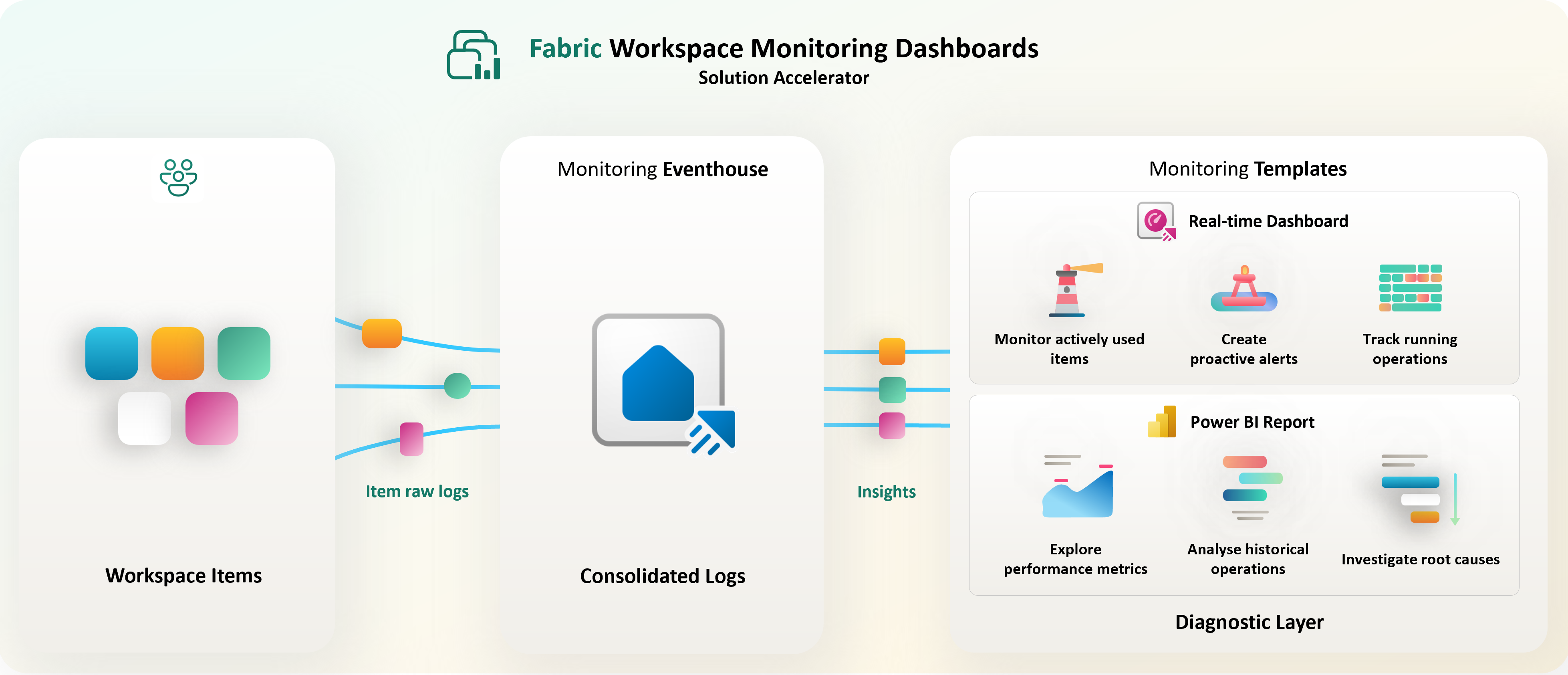The image size is (1568, 675).
Task: Click the Consolidated Logs caption
Action: 662,576
